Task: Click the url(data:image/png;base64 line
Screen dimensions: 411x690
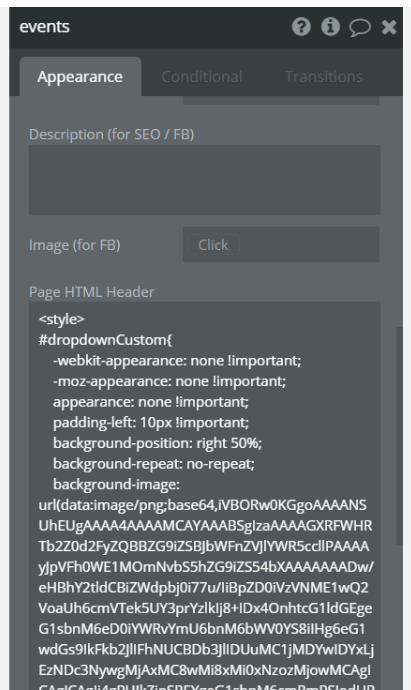Action: point(202,505)
